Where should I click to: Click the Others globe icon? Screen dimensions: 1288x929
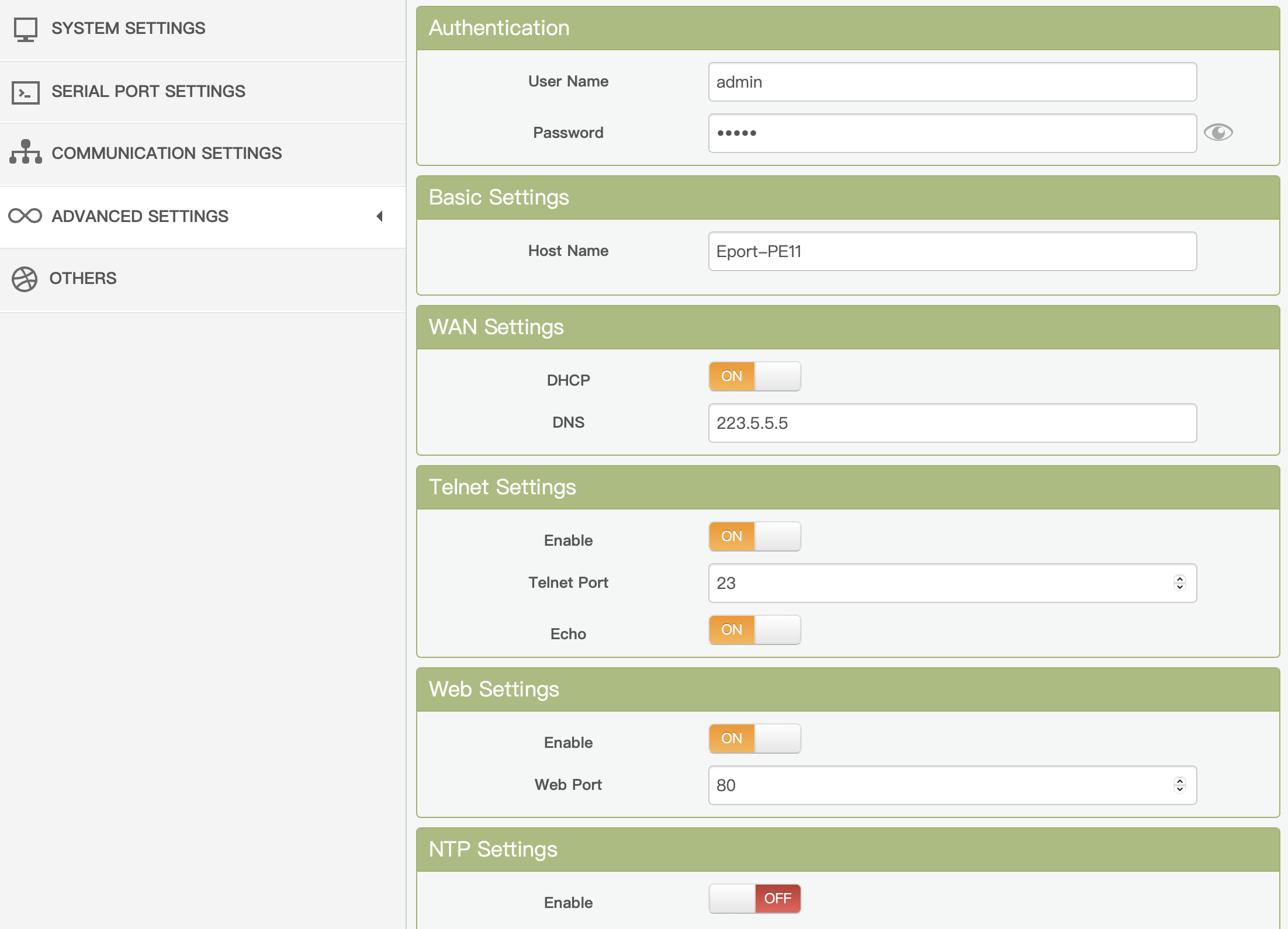(x=25, y=279)
